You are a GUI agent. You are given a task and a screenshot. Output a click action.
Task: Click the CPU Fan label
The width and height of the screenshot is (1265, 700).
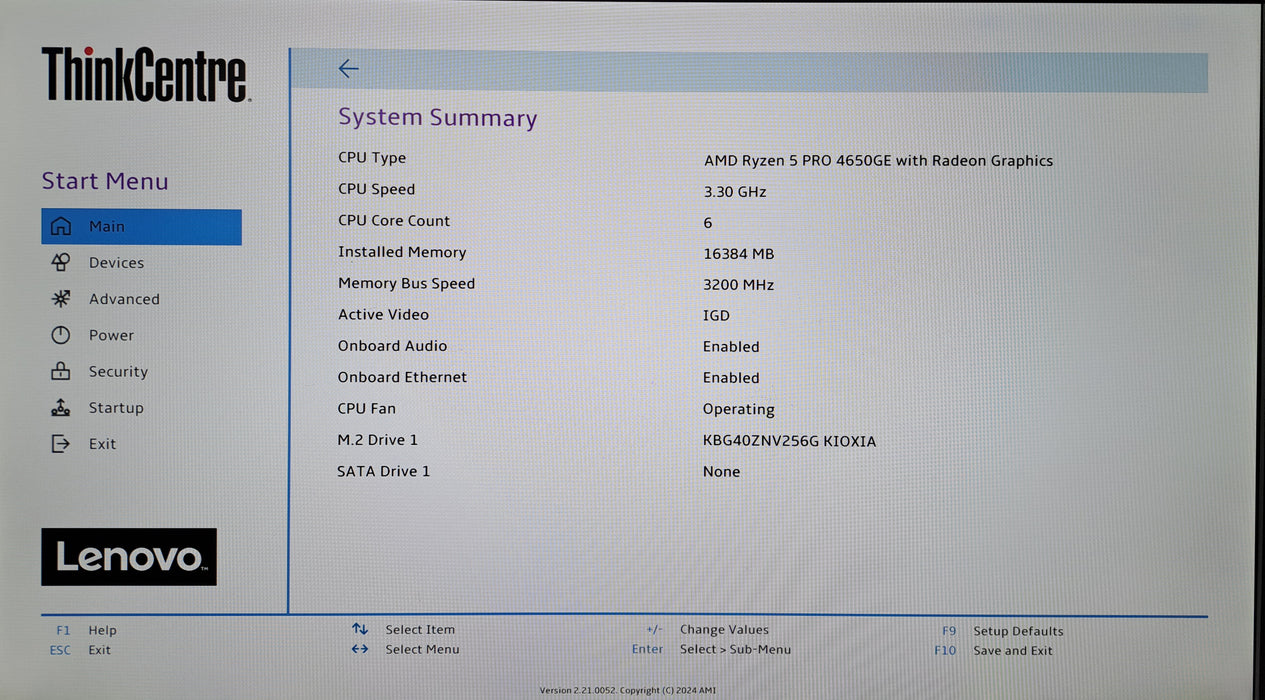click(366, 409)
